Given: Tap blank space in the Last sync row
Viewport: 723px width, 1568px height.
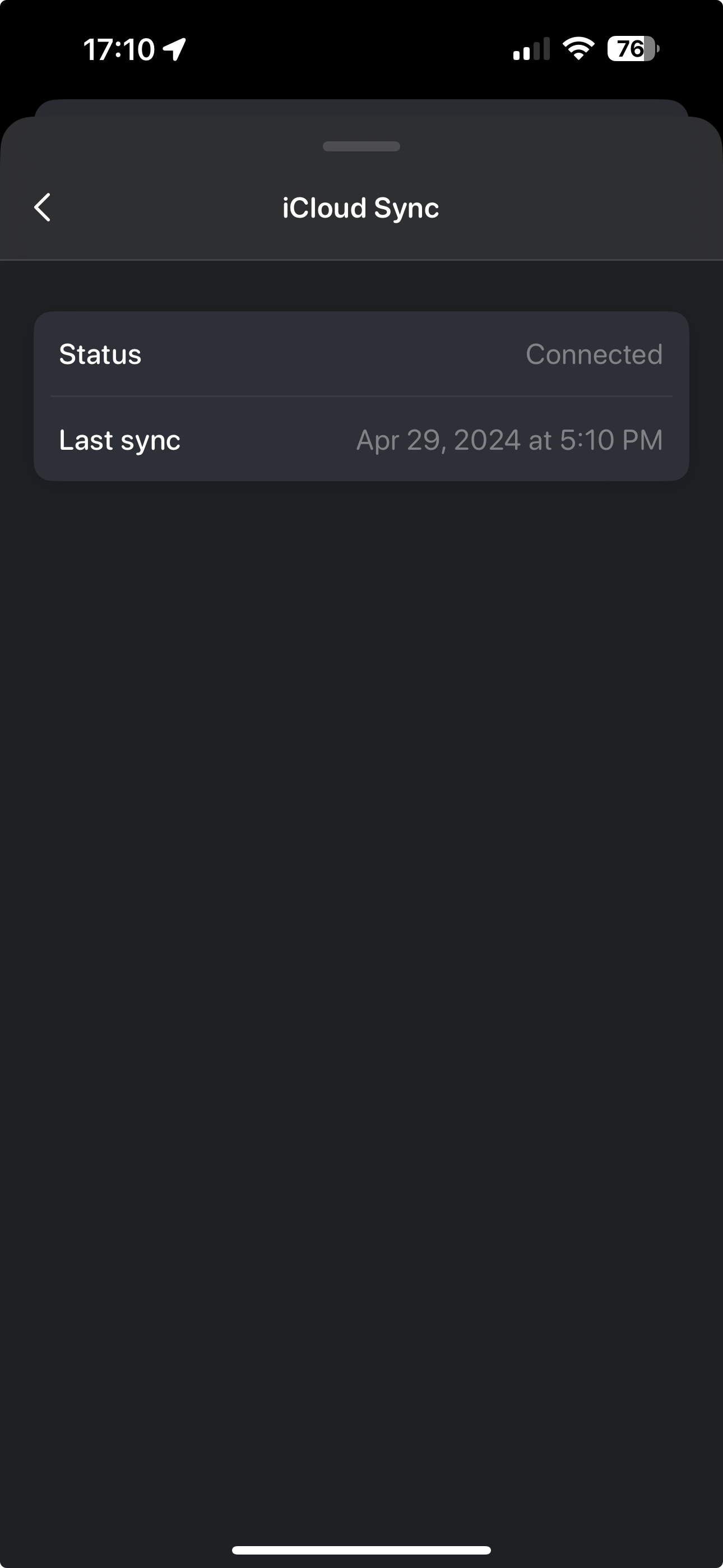Looking at the screenshot, I should [268, 440].
